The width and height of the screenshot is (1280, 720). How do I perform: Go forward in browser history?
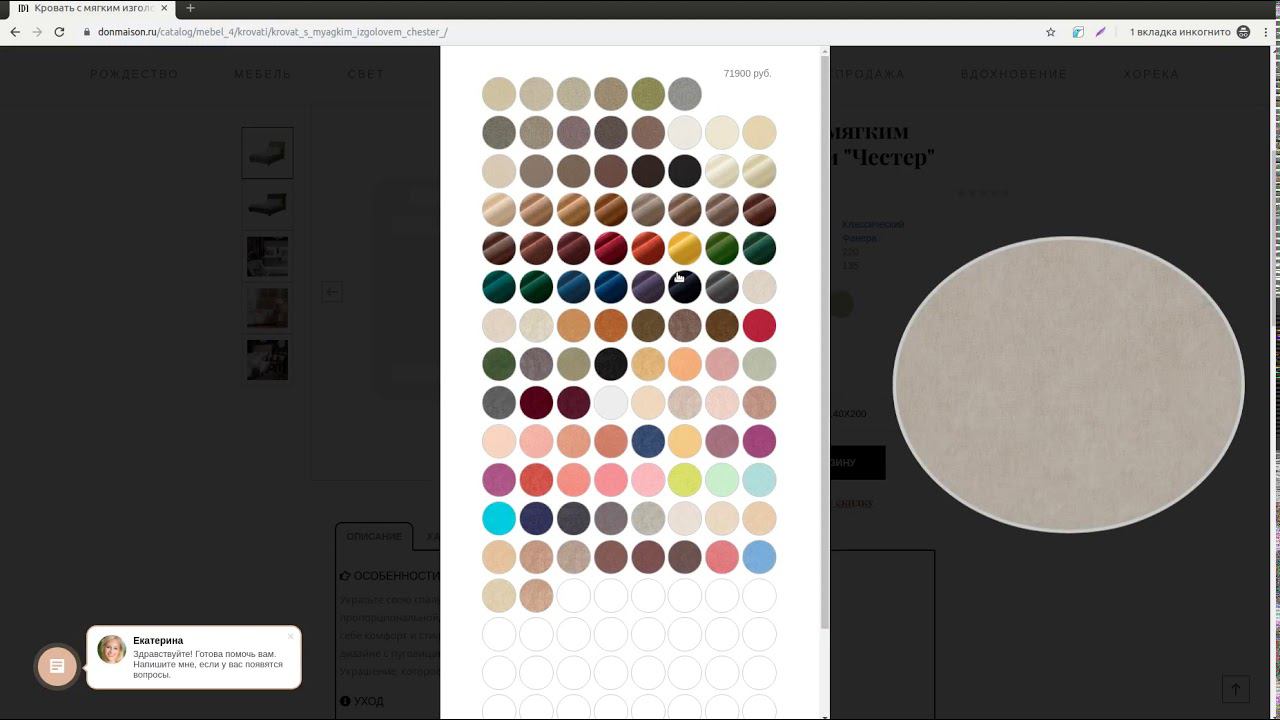point(37,32)
